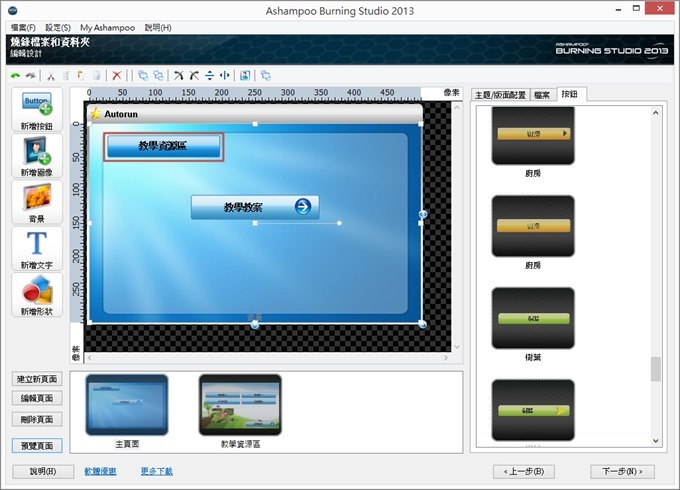Go back with 上一步(B) button
The image size is (680, 490).
pyautogui.click(x=524, y=471)
